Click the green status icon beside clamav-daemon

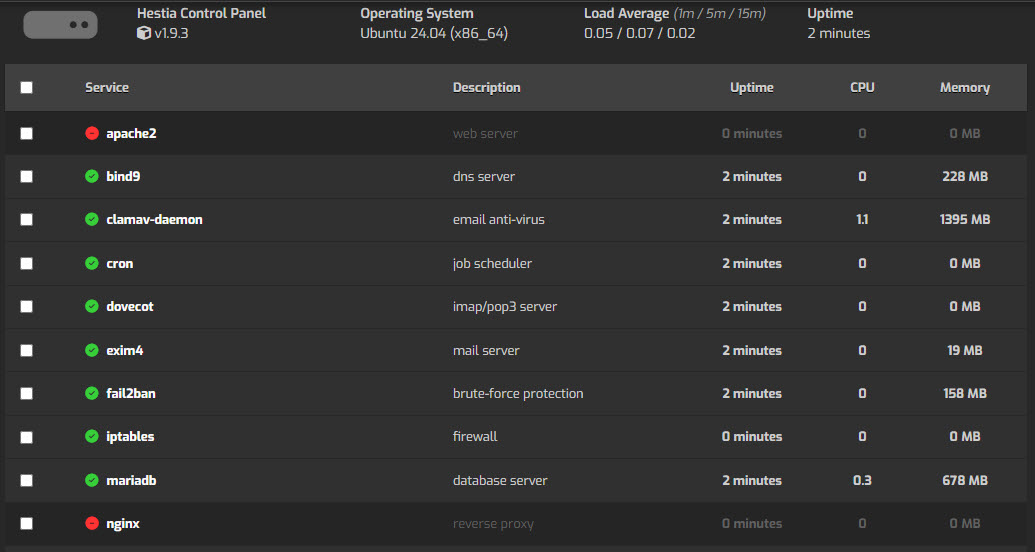(92, 219)
